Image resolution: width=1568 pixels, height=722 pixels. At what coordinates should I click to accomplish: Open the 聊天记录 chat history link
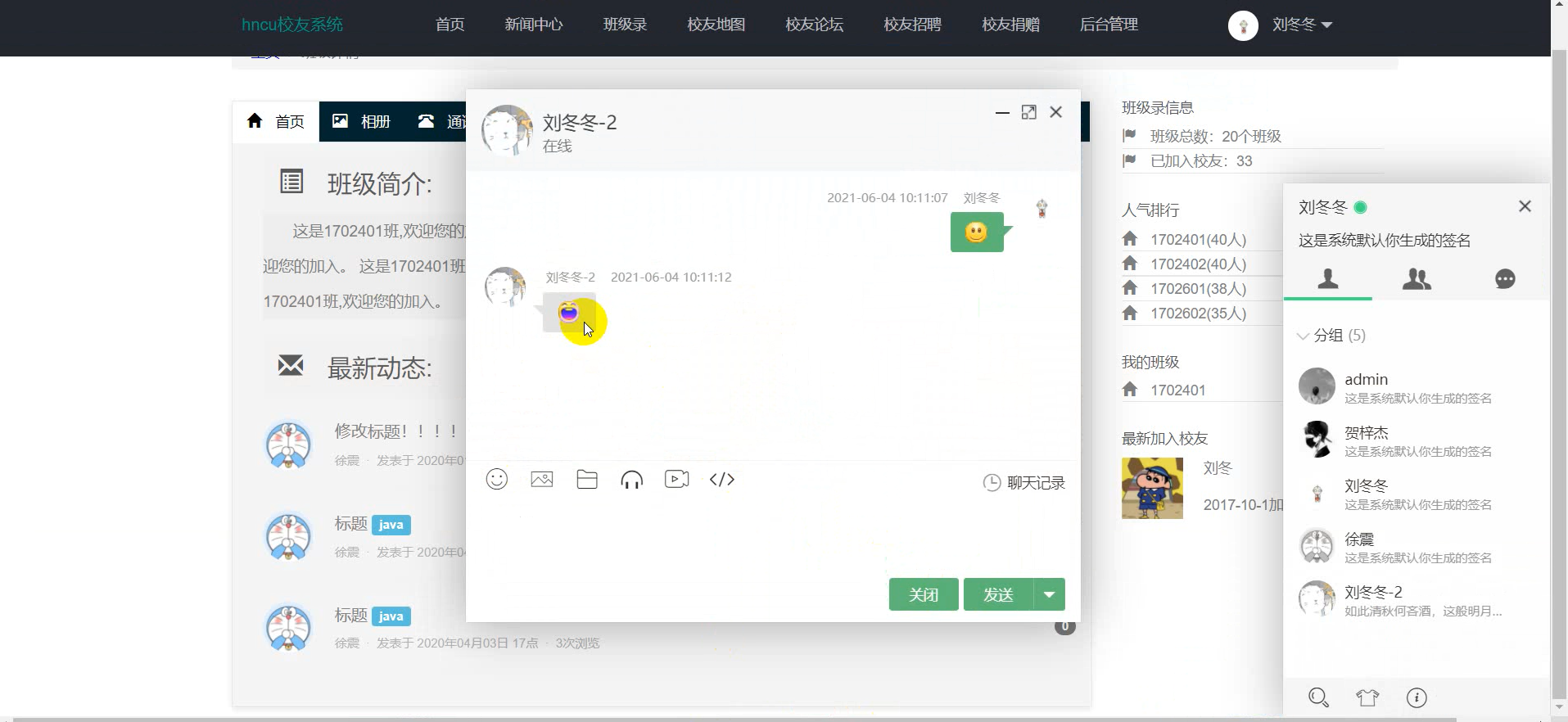point(1024,483)
